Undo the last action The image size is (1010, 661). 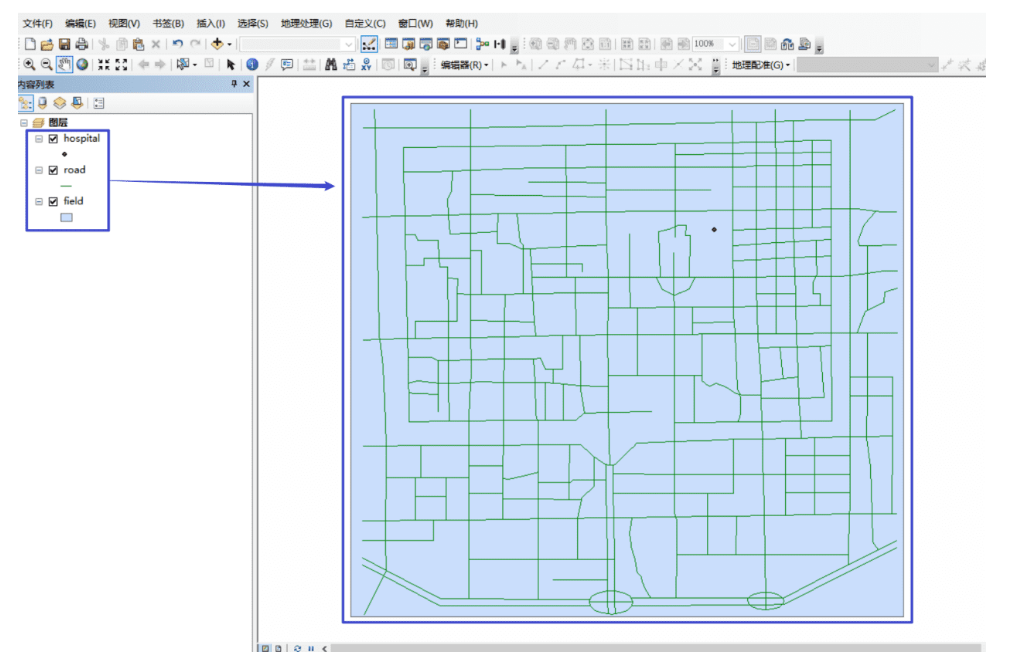coord(178,44)
